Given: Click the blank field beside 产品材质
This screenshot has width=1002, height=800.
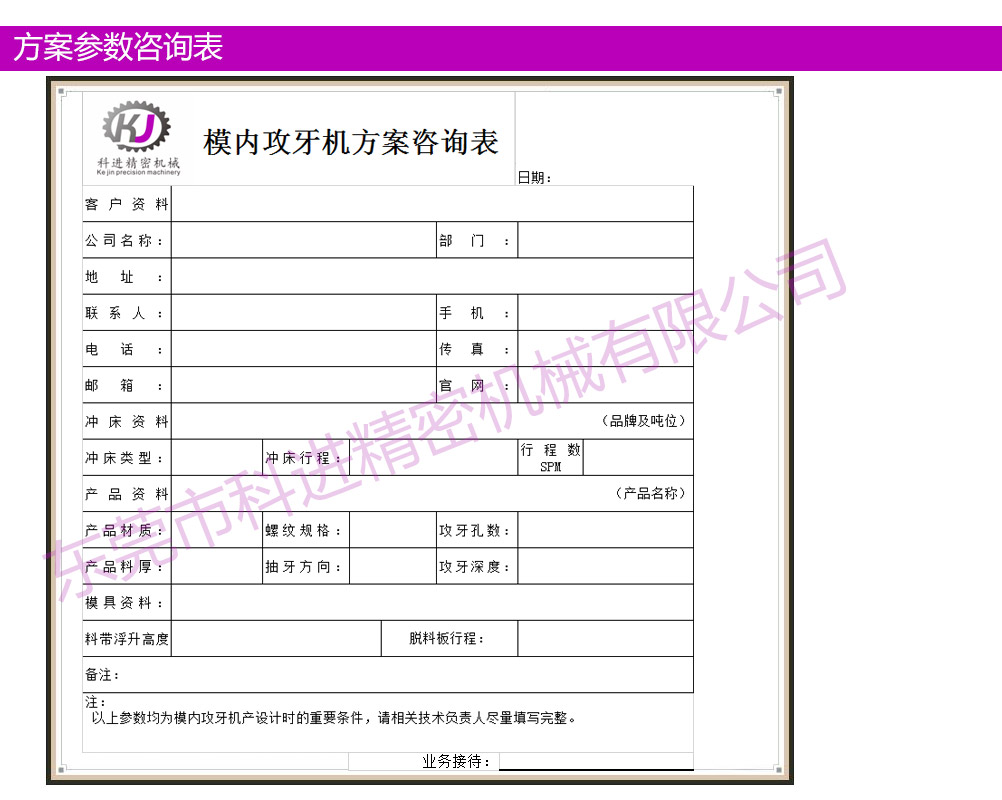Looking at the screenshot, I should pos(217,530).
